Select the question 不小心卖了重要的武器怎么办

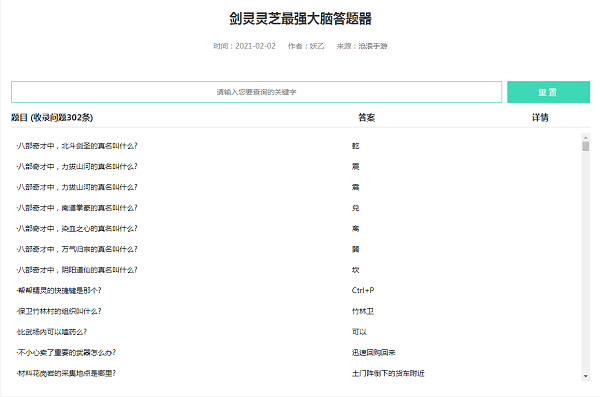click(66, 353)
